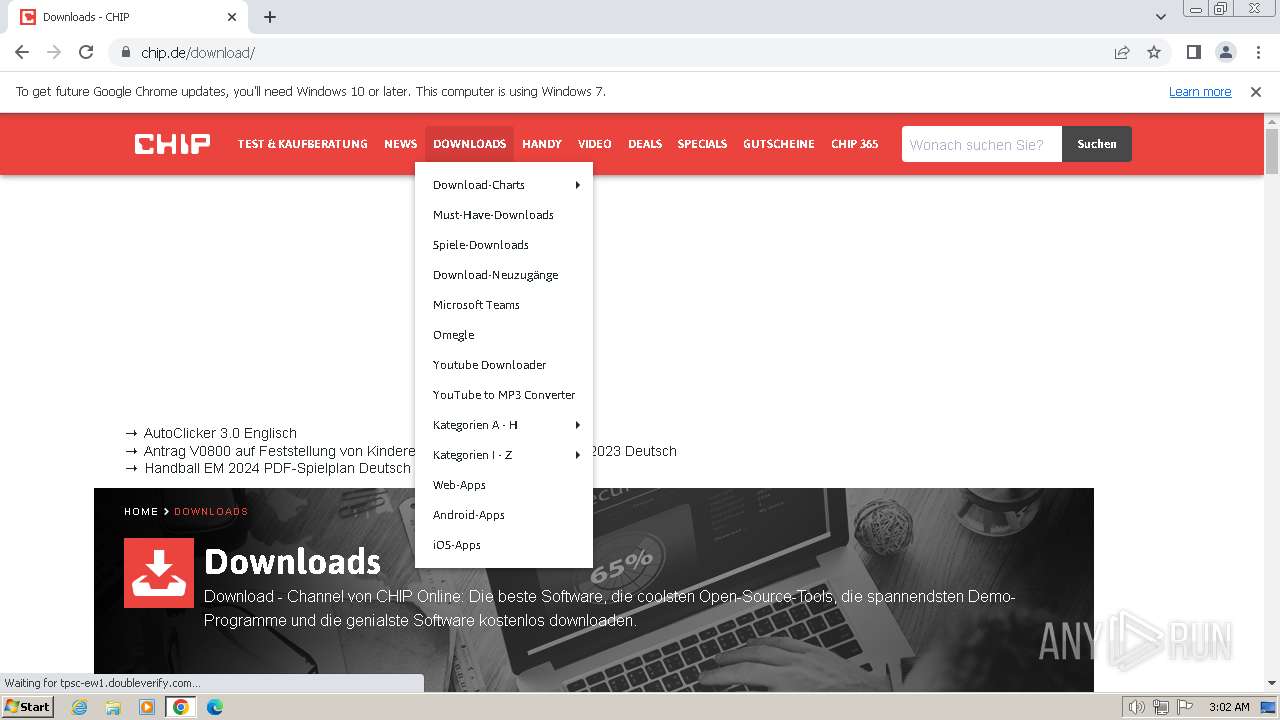This screenshot has height=720, width=1280.
Task: Go to HOME breadcrumb
Action: pyautogui.click(x=141, y=511)
